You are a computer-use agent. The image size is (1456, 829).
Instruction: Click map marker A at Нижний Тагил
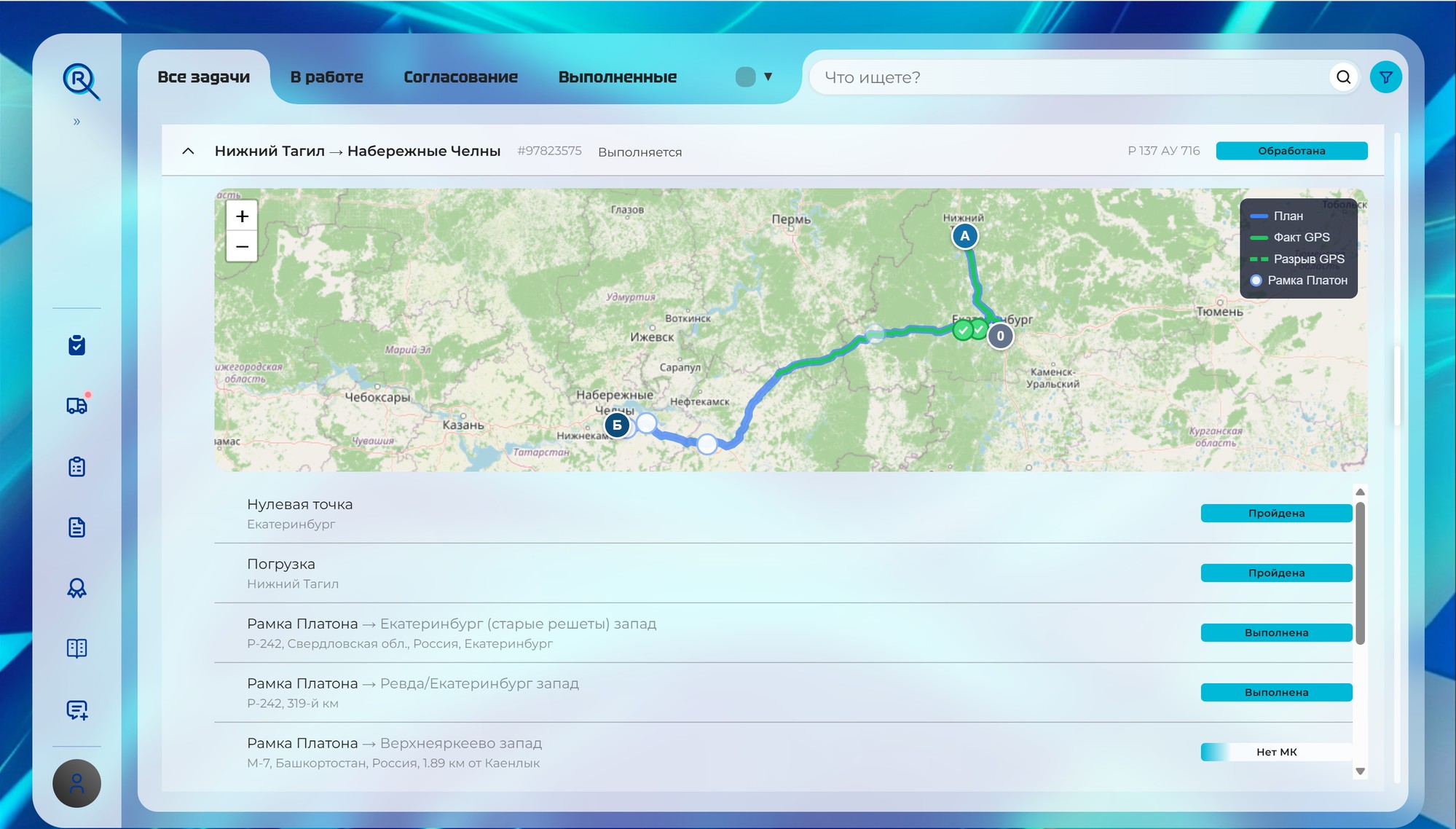964,236
